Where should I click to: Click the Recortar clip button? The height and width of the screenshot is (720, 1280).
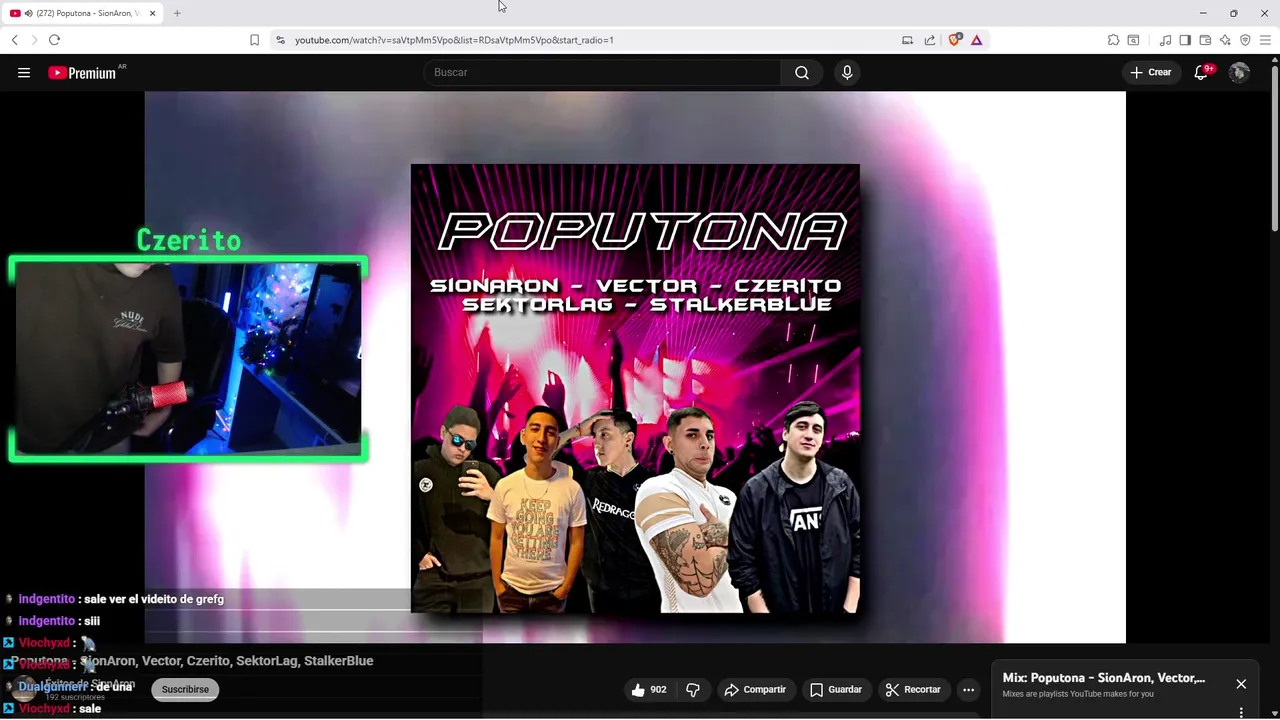913,689
